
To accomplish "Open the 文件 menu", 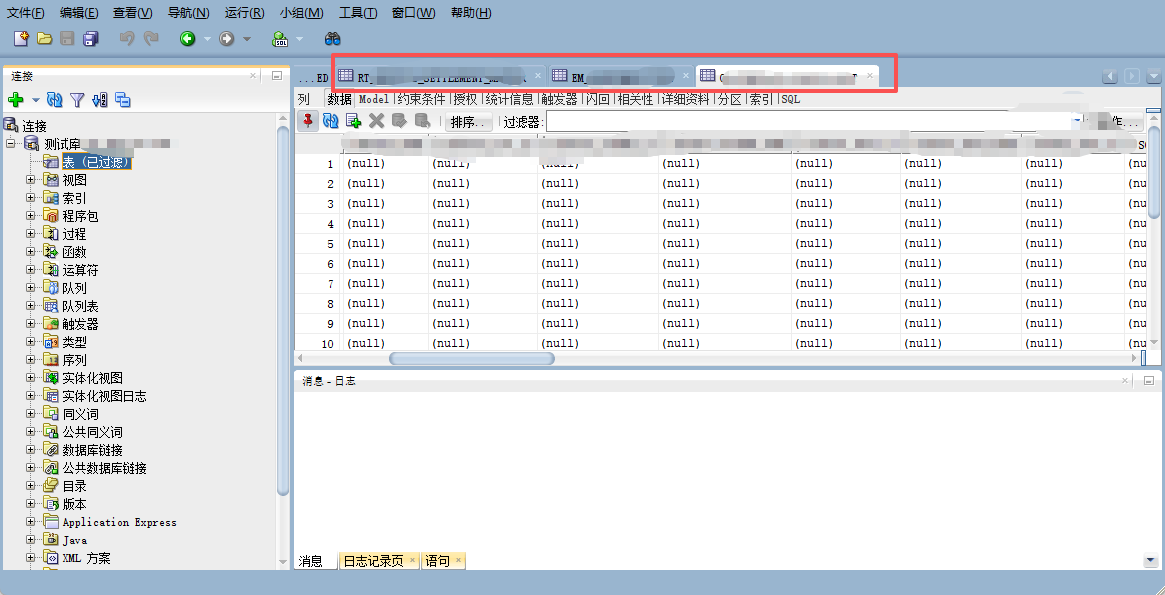I will (26, 13).
